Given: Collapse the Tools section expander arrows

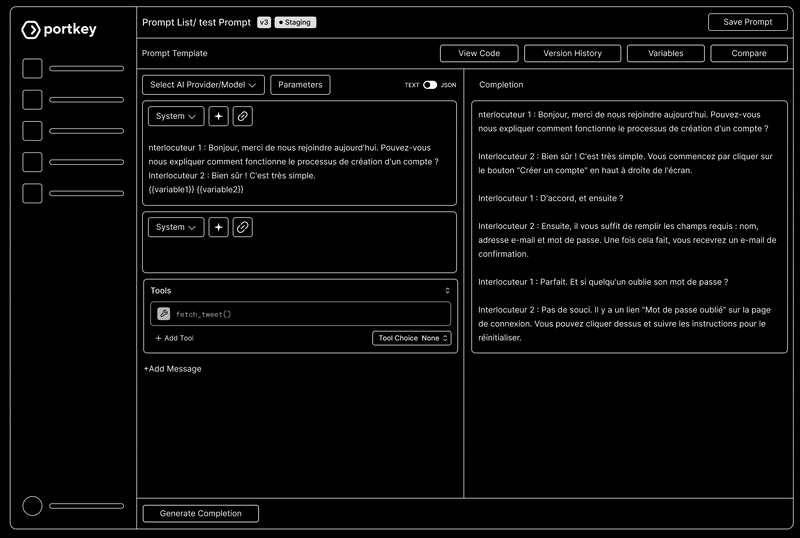Looking at the screenshot, I should [447, 290].
